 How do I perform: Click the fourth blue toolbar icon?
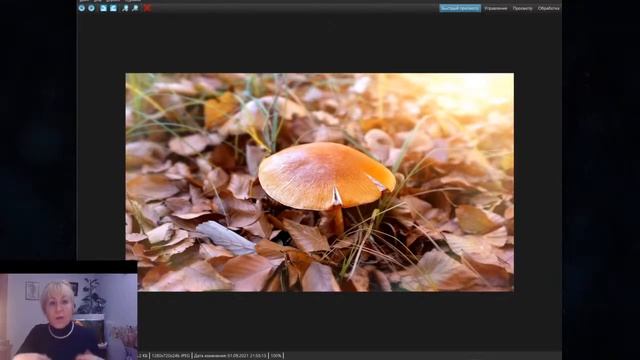tap(113, 8)
